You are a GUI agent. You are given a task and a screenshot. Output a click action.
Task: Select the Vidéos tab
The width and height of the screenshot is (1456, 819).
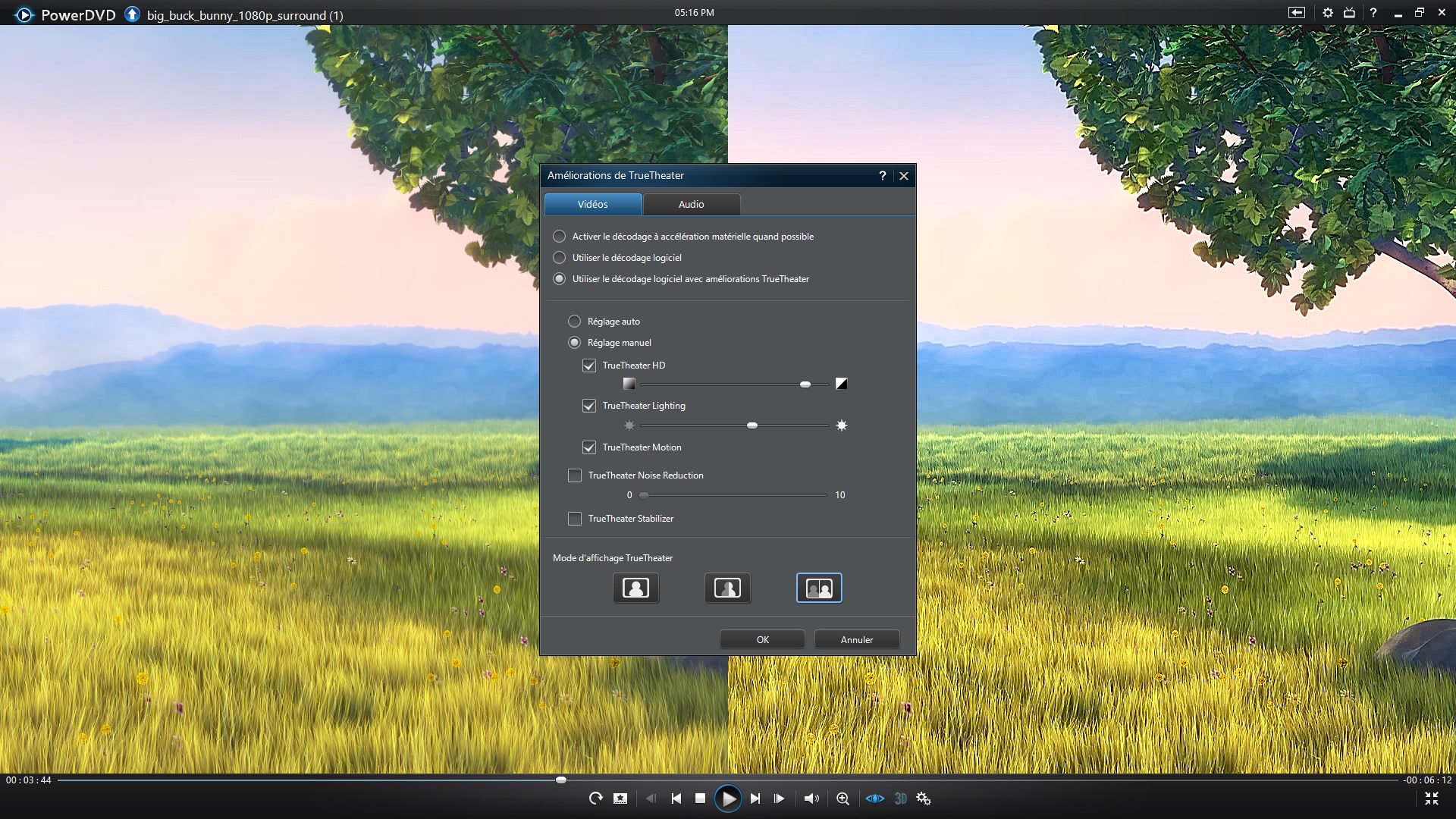click(x=593, y=204)
